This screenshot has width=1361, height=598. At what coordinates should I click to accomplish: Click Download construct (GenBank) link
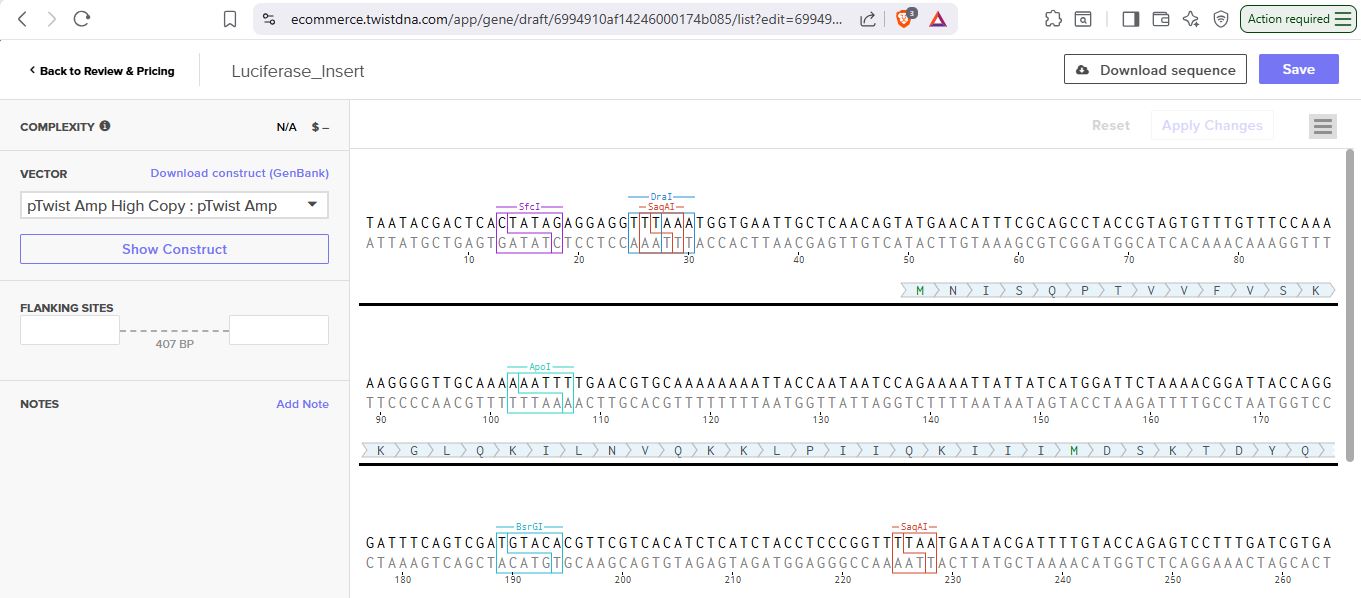coord(239,173)
